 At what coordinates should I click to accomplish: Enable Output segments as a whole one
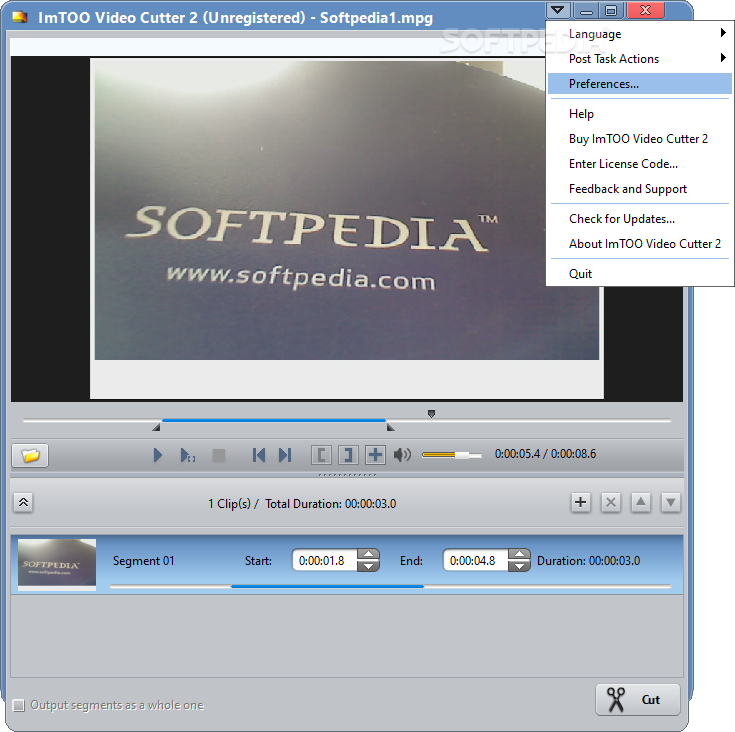(19, 705)
